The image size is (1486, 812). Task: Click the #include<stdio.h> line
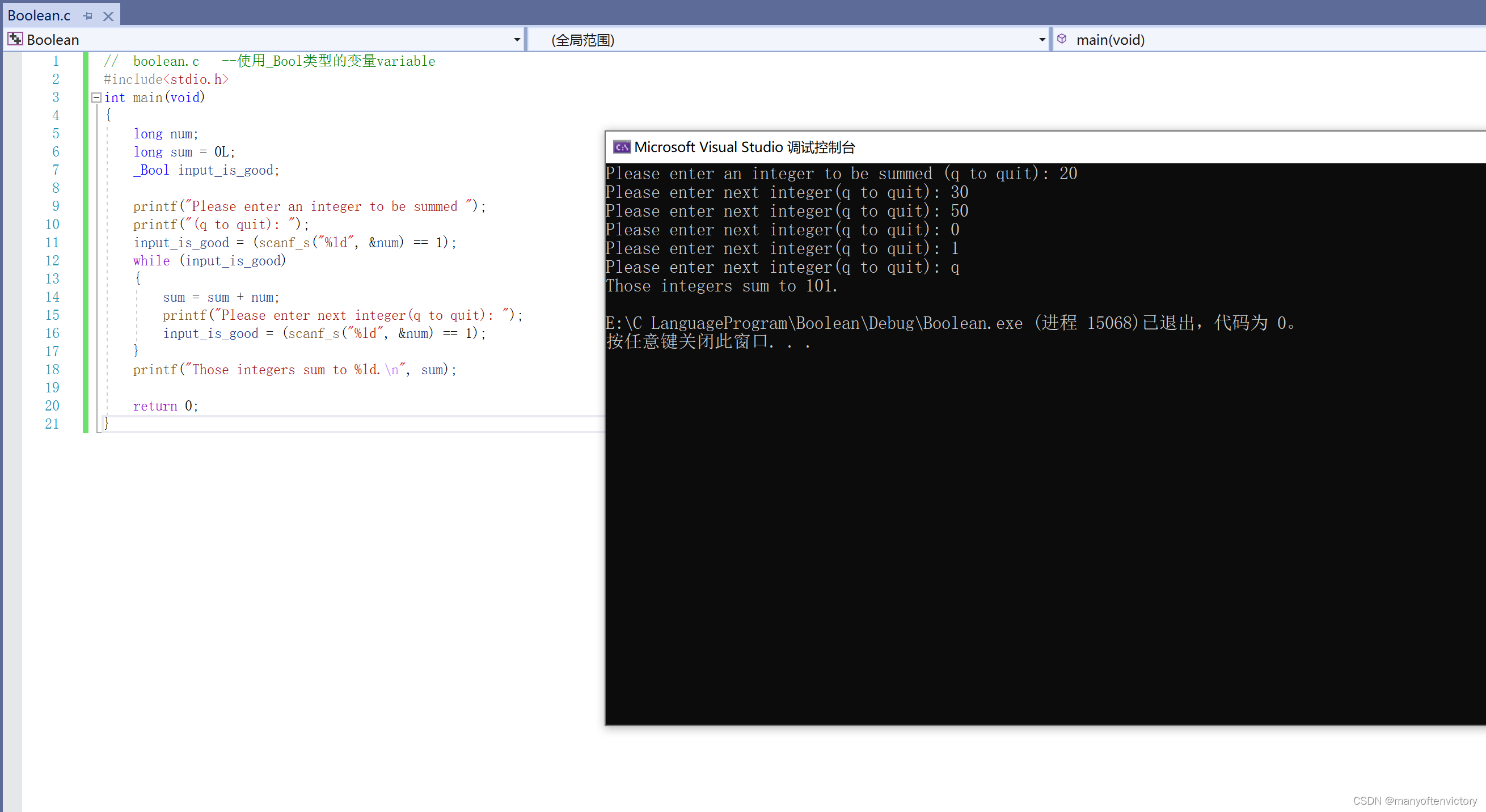tap(166, 79)
